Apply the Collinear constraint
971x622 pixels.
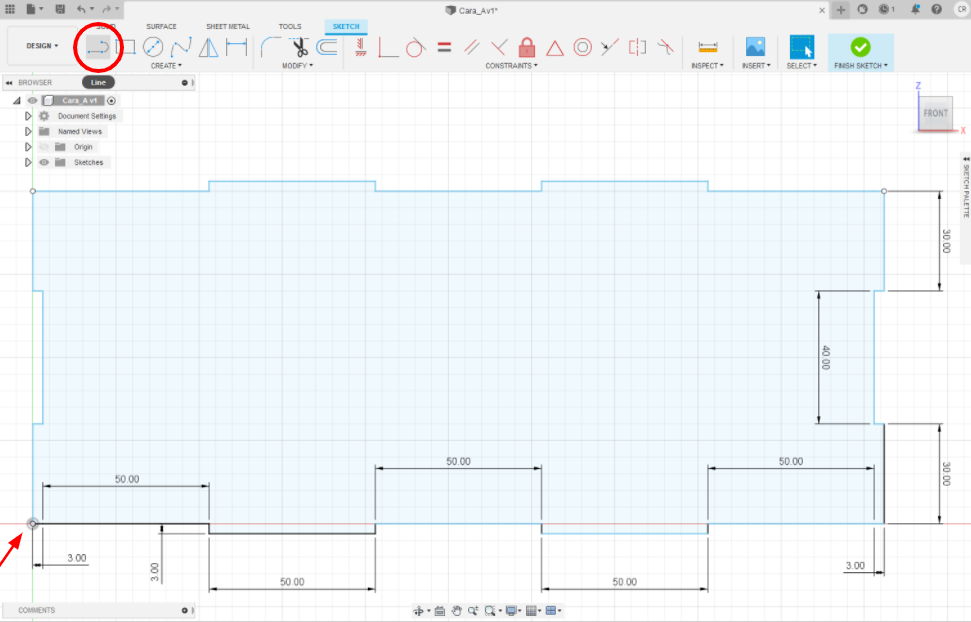pyautogui.click(x=610, y=47)
